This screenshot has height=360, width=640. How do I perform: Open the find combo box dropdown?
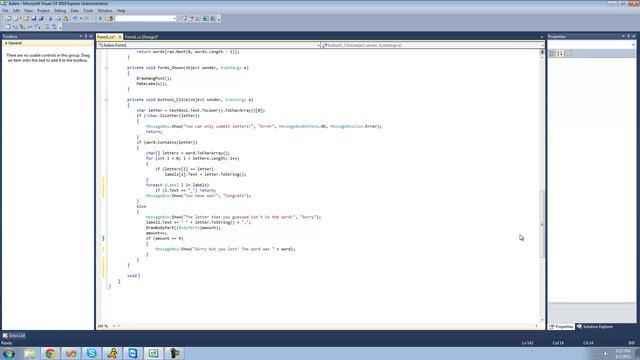point(174,18)
